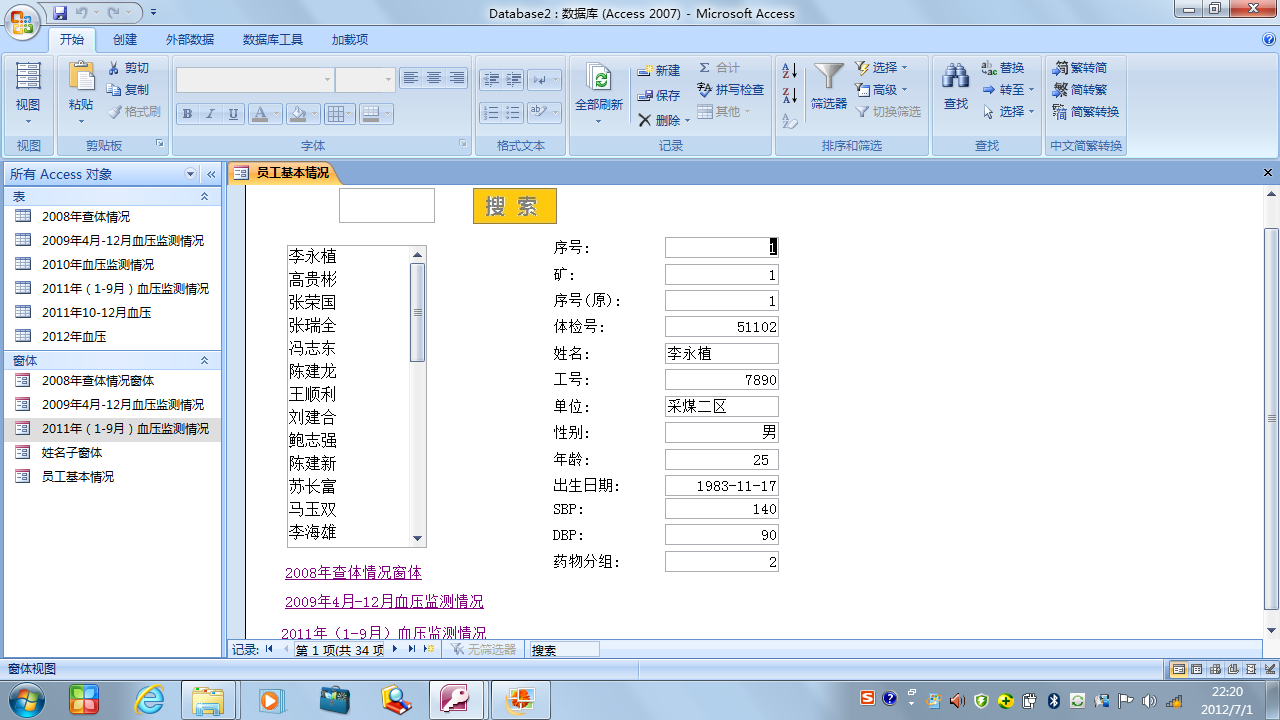1280x720 pixels.
Task: Select center text alignment
Action: pyautogui.click(x=434, y=78)
